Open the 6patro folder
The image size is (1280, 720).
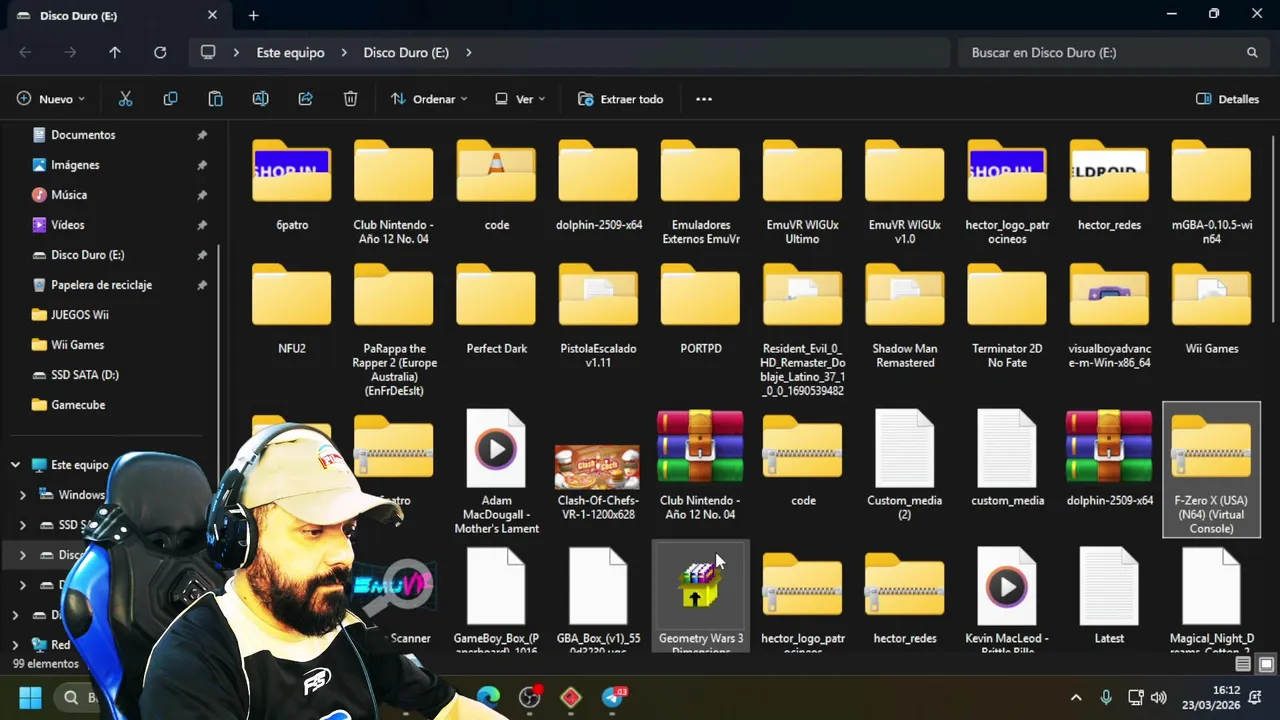pyautogui.click(x=292, y=186)
